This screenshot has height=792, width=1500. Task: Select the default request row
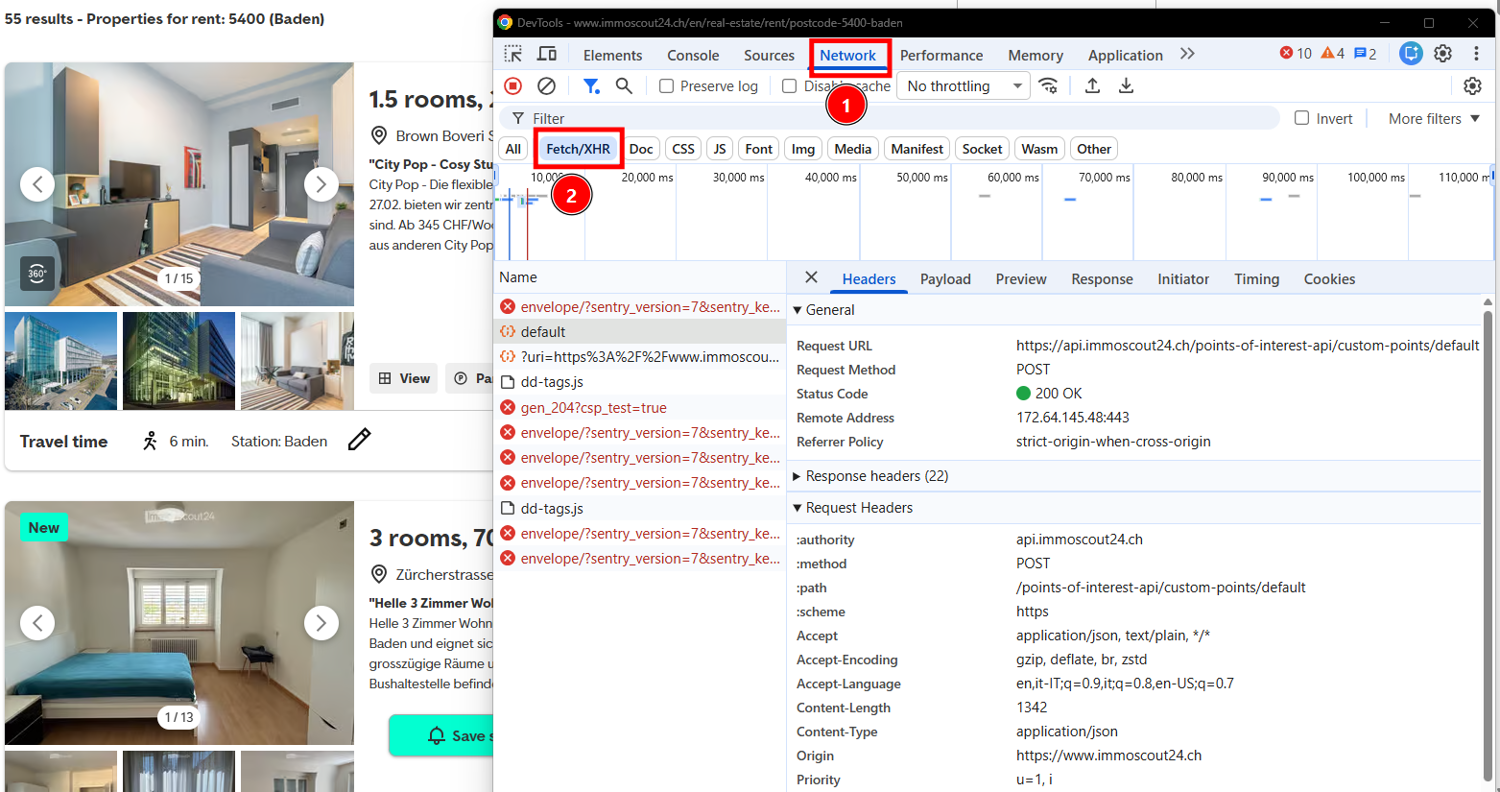pos(640,332)
